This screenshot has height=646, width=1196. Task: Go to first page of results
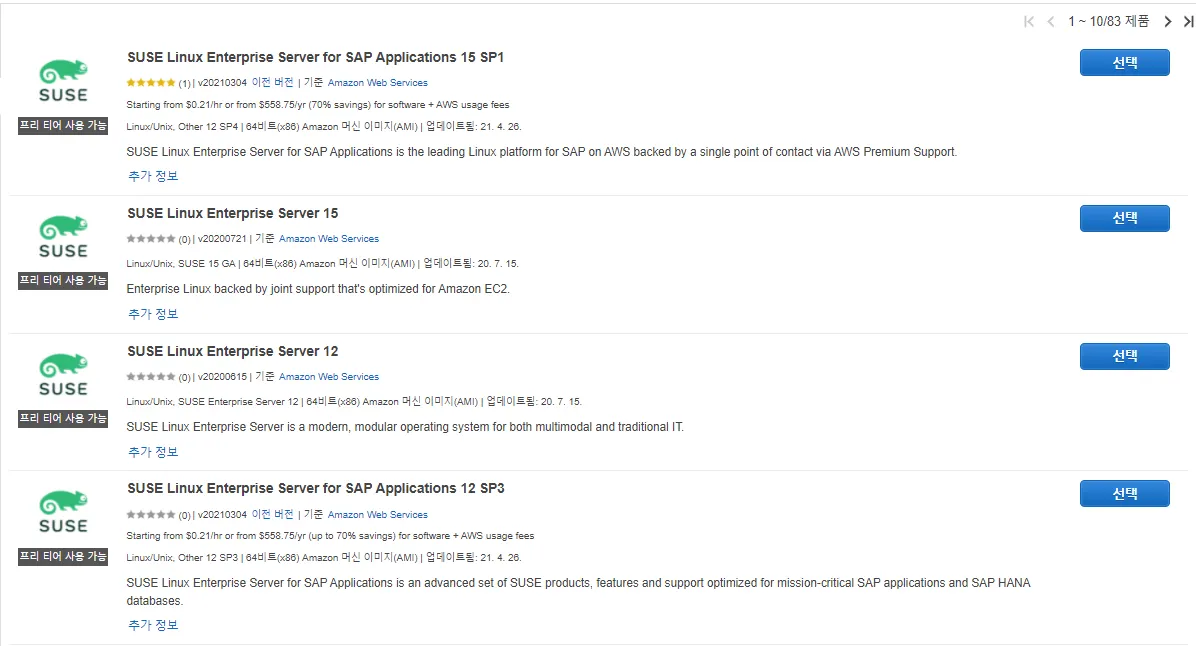1029,22
